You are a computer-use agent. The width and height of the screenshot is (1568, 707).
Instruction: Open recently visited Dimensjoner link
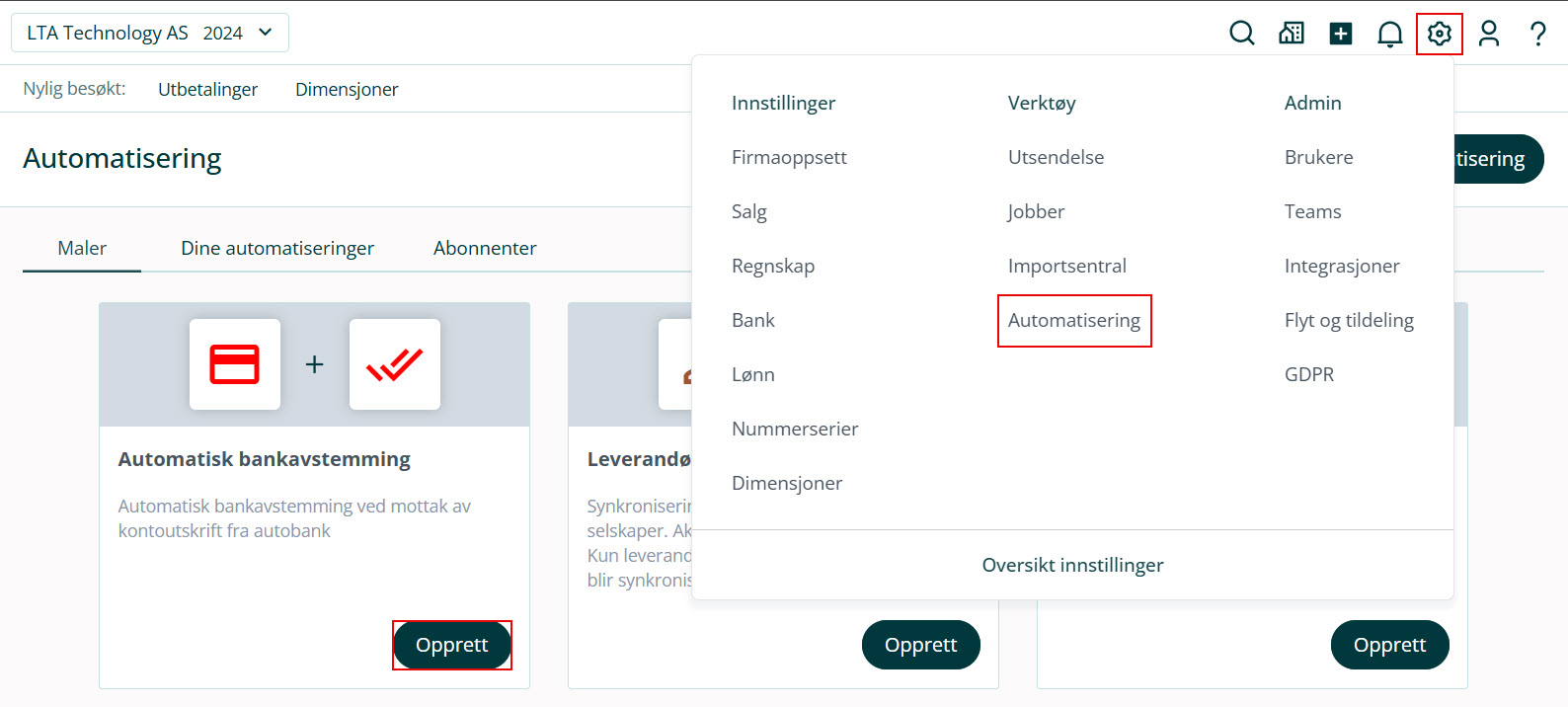pyautogui.click(x=347, y=89)
